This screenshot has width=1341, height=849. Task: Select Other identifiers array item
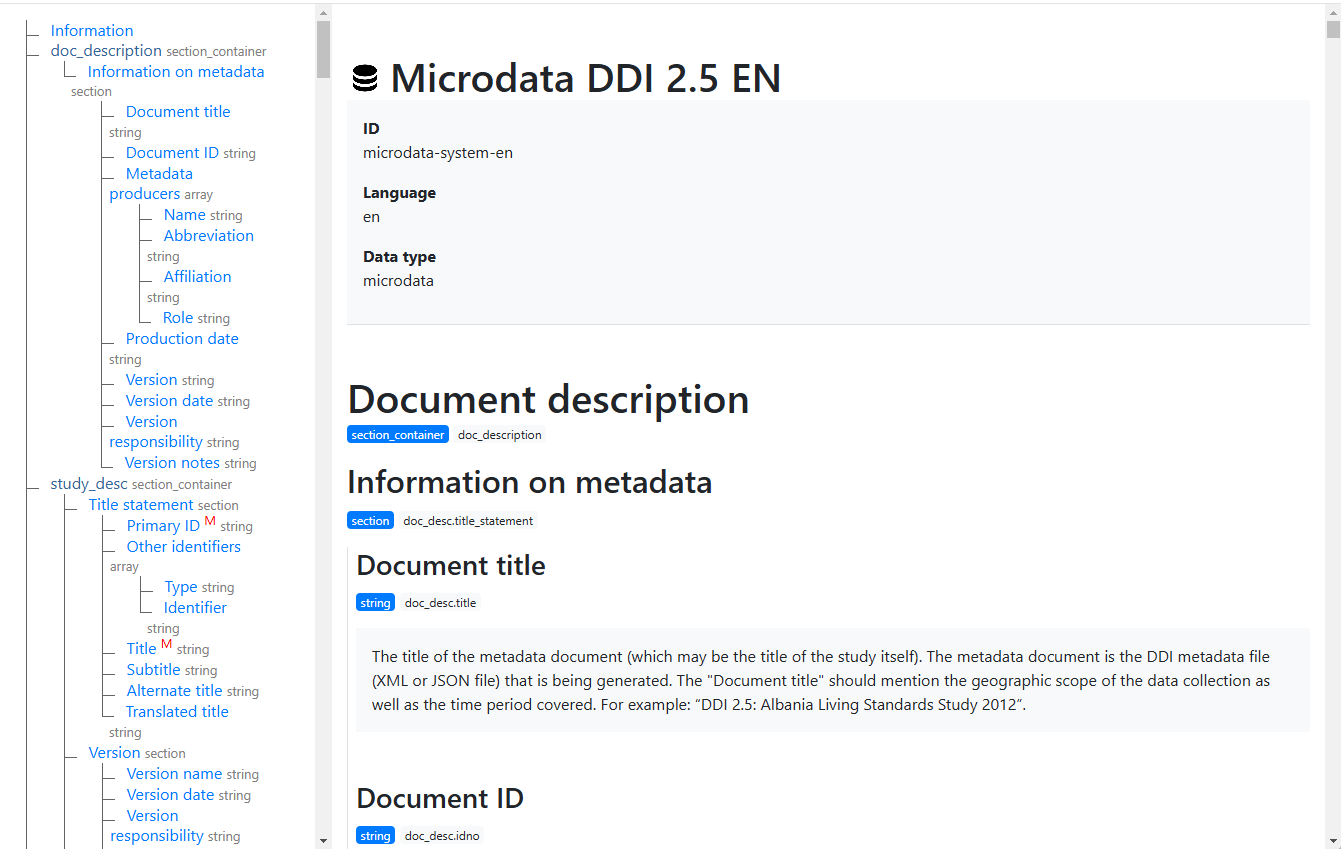[183, 547]
